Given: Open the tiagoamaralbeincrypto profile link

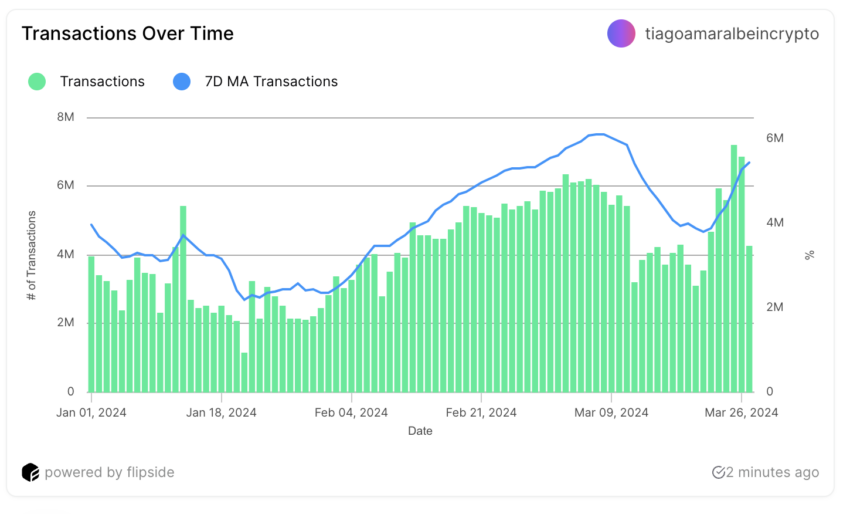Looking at the screenshot, I should 732,34.
